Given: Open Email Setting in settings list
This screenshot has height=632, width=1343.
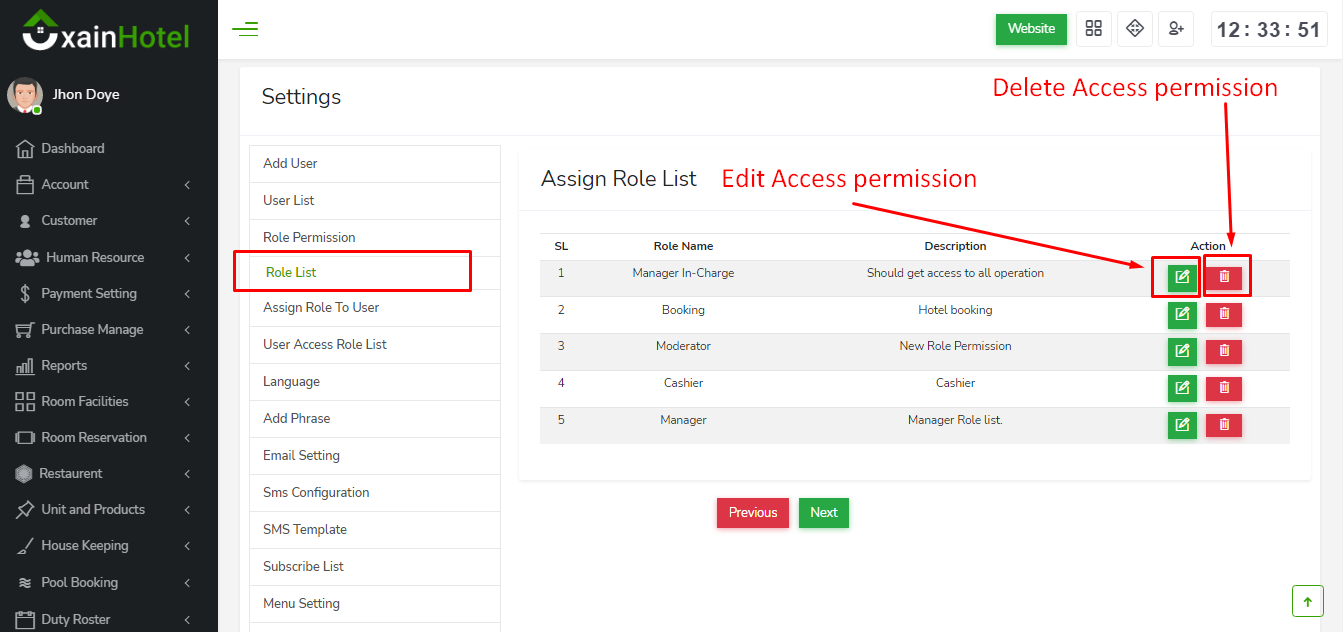Looking at the screenshot, I should [x=301, y=455].
